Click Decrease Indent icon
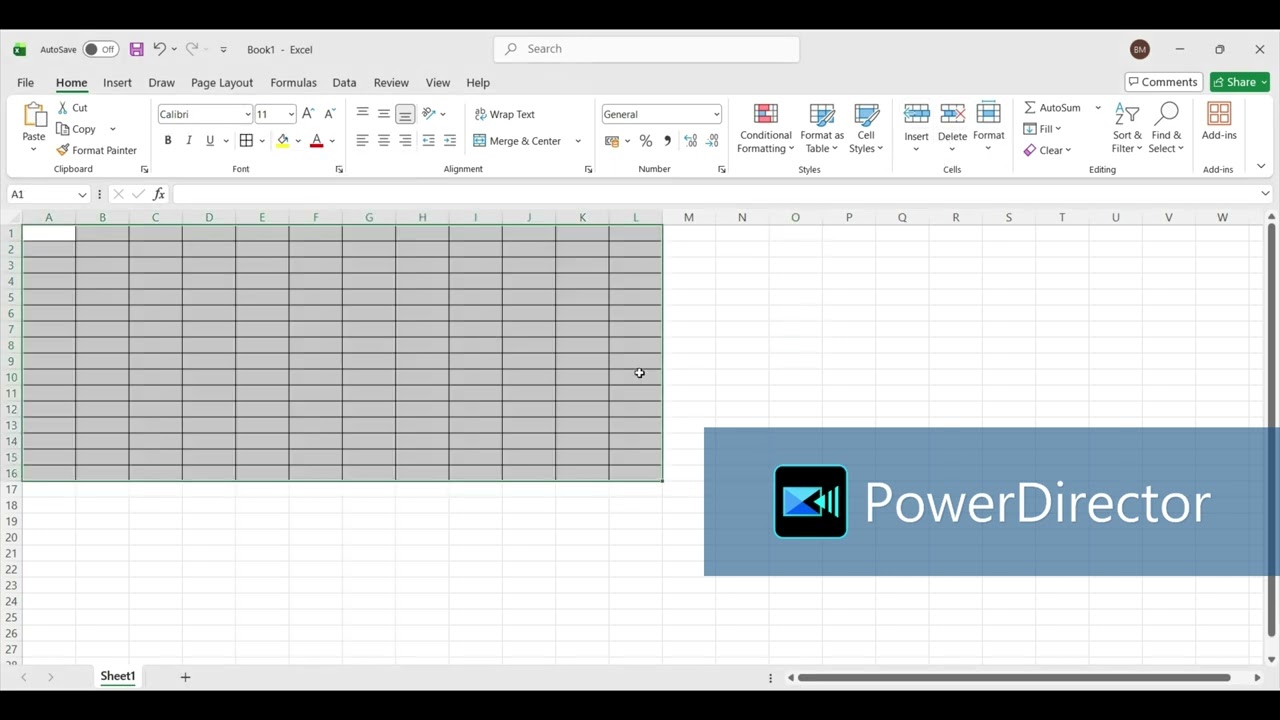1280x720 pixels. [428, 141]
